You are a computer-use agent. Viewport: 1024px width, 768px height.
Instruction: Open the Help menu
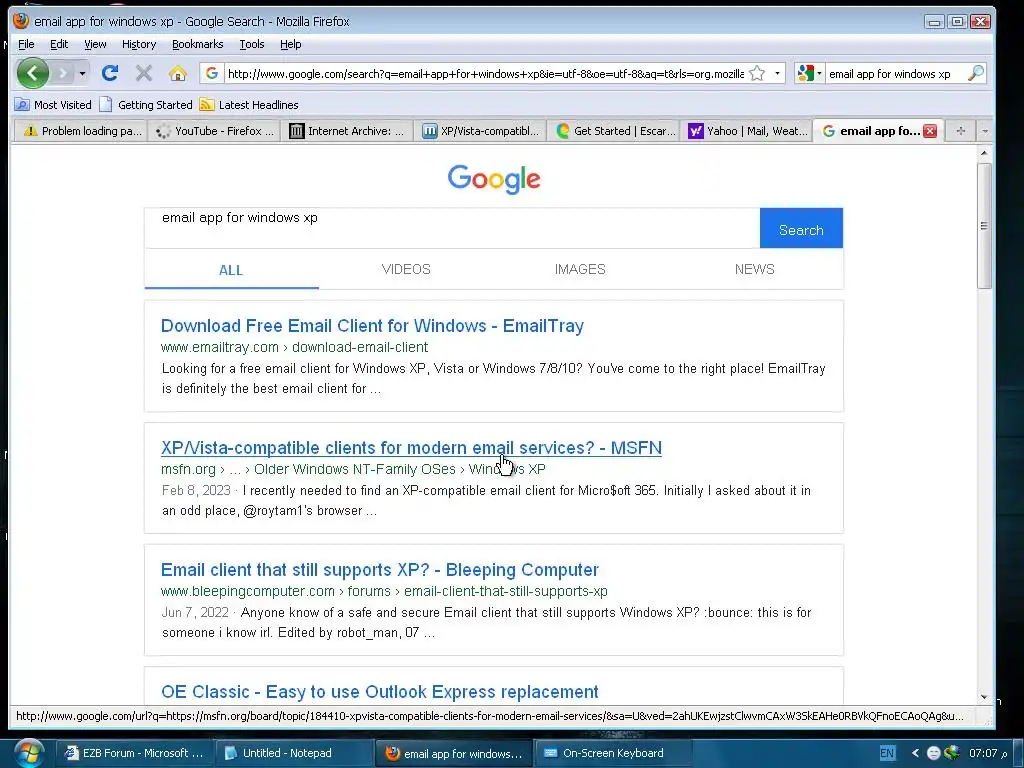coord(291,44)
